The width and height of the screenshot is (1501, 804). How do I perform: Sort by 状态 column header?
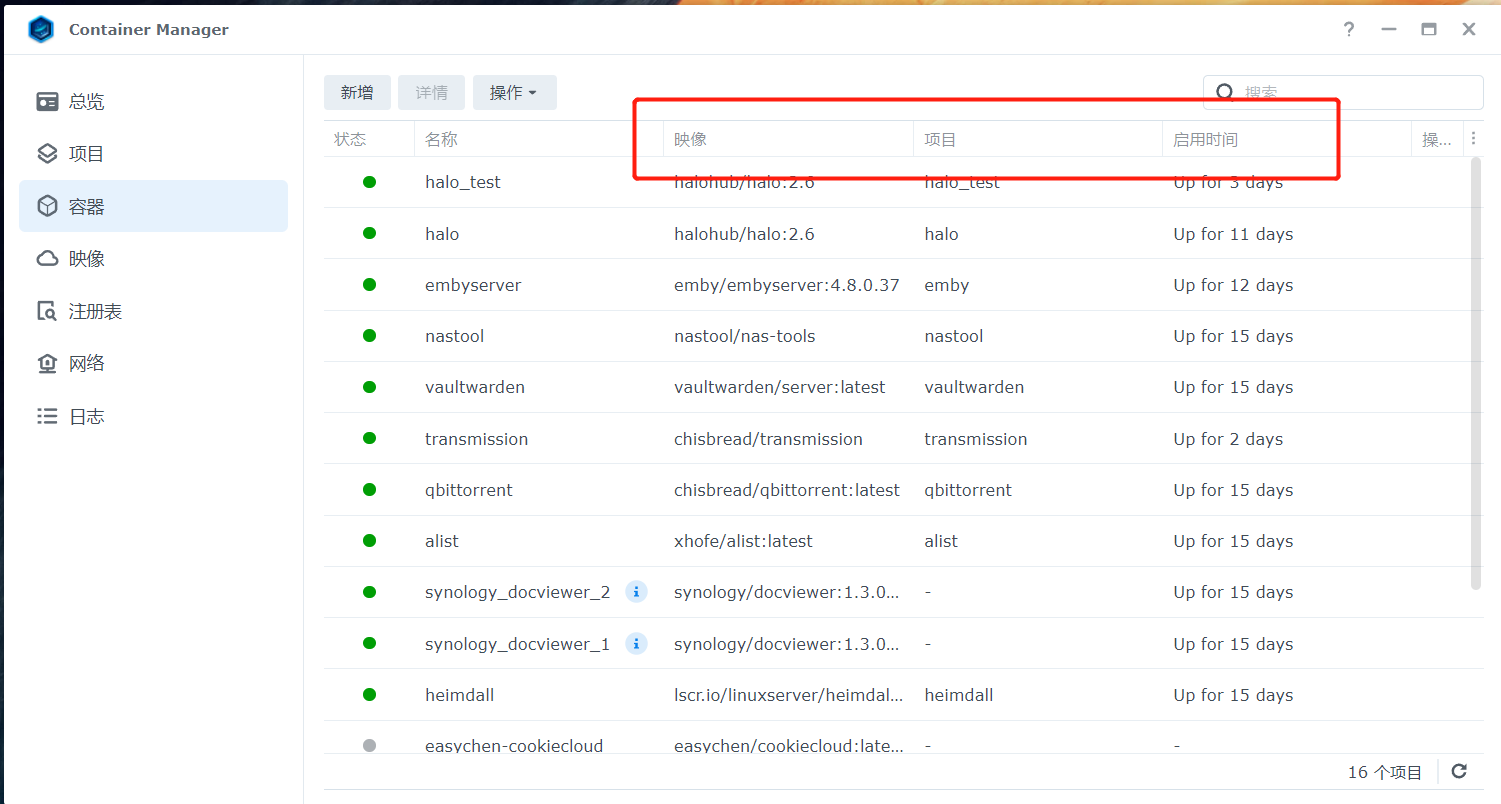tap(369, 139)
